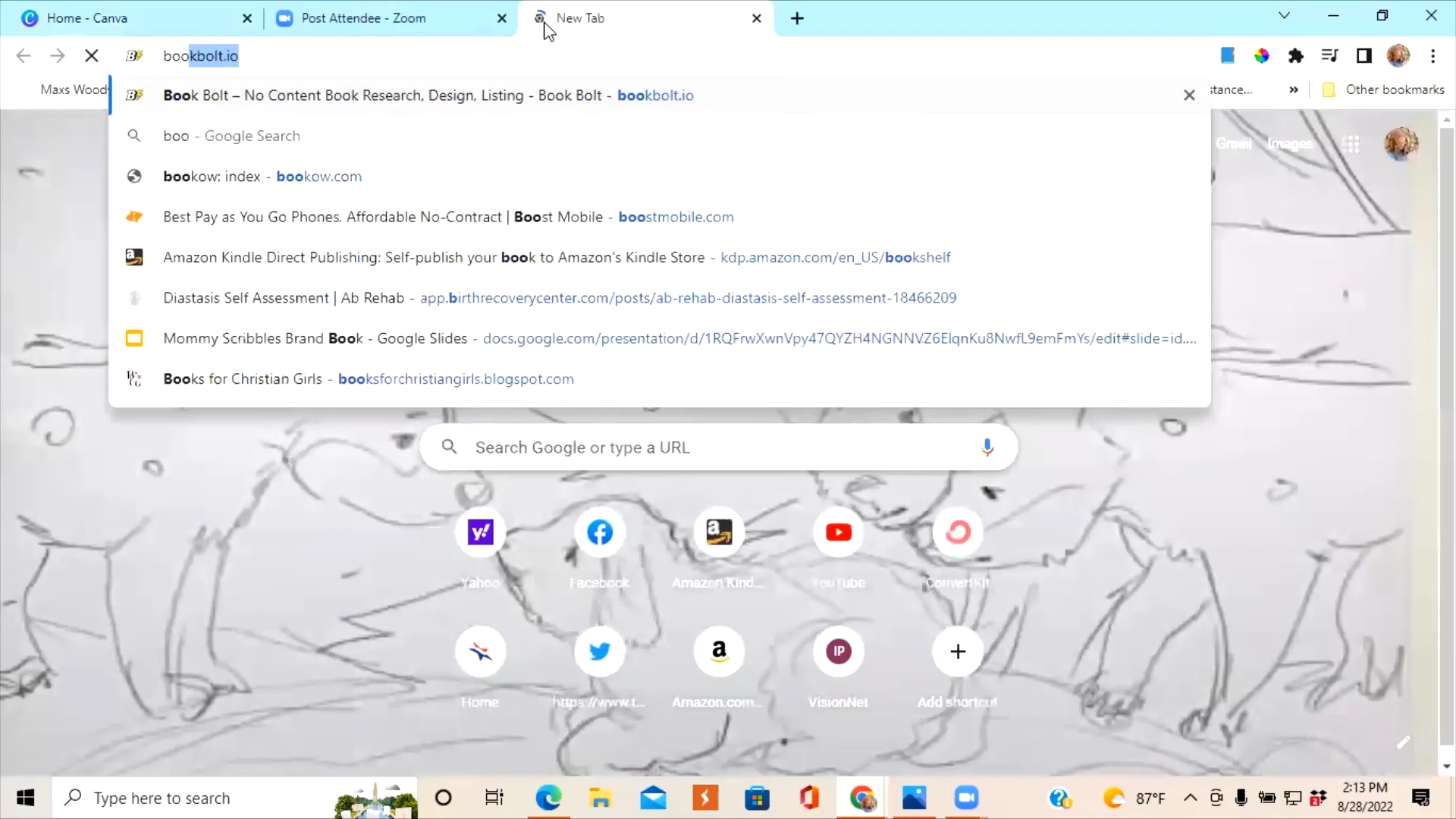This screenshot has height=819, width=1456.
Task: Select the Books for Christian Girls suggestion
Action: click(x=660, y=378)
